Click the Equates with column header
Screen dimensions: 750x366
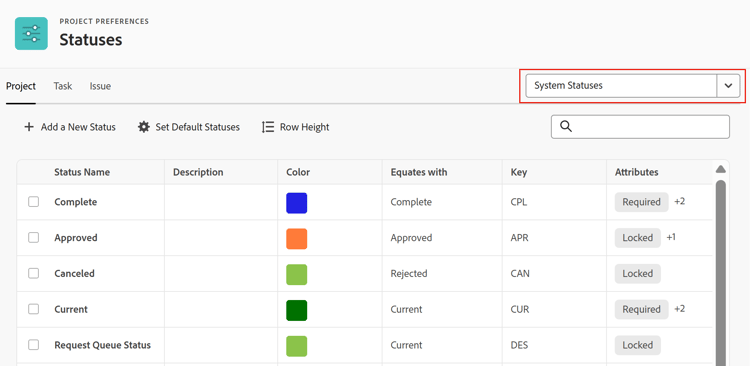point(419,172)
